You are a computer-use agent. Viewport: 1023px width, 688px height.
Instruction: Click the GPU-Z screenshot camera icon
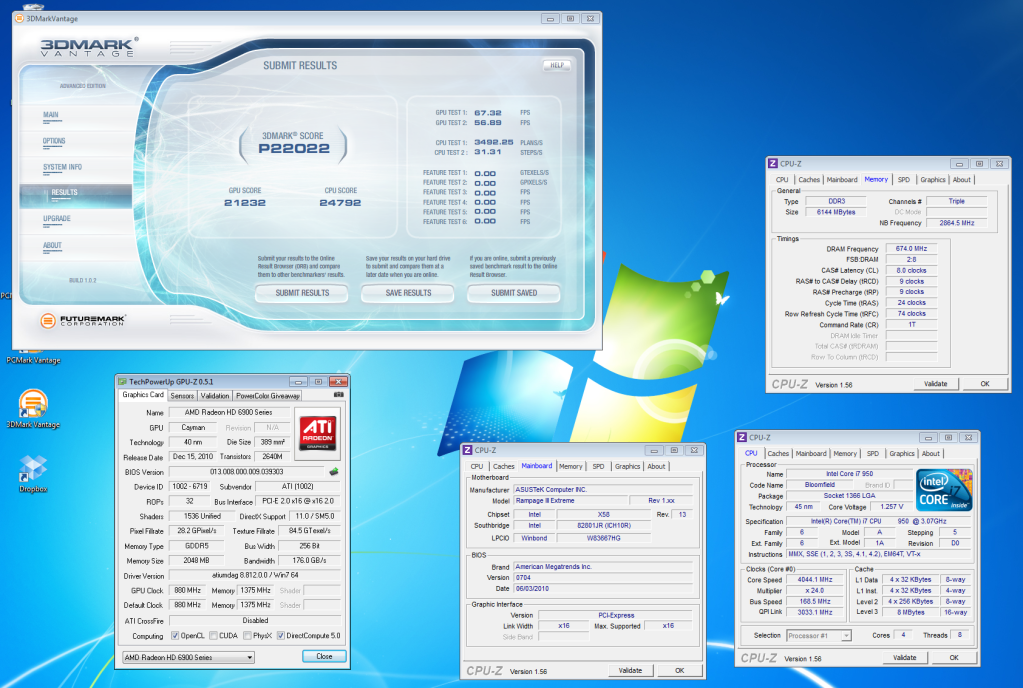(338, 395)
